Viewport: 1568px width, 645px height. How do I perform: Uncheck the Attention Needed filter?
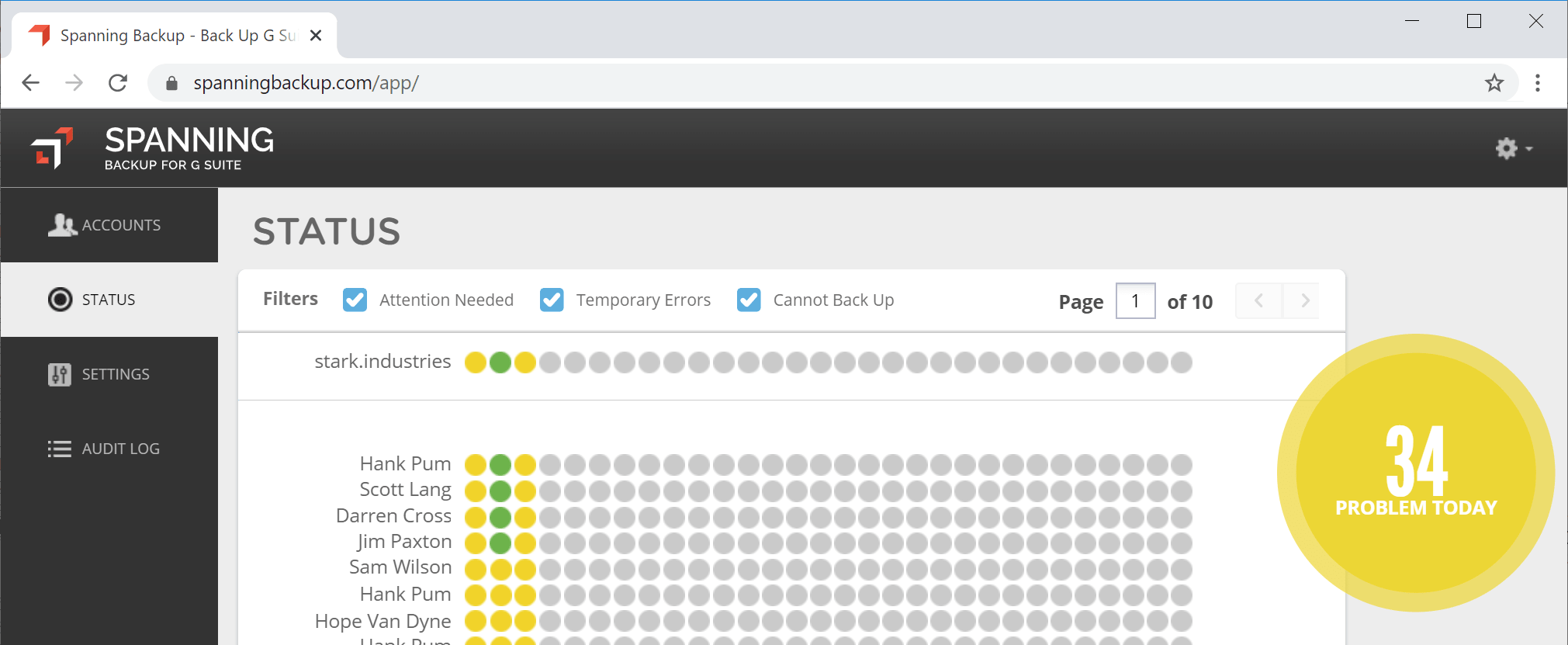pyautogui.click(x=355, y=300)
